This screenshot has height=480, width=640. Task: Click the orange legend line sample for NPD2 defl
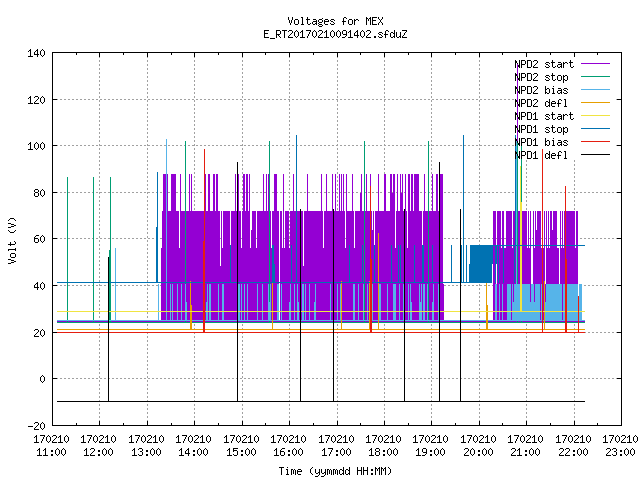[596, 103]
